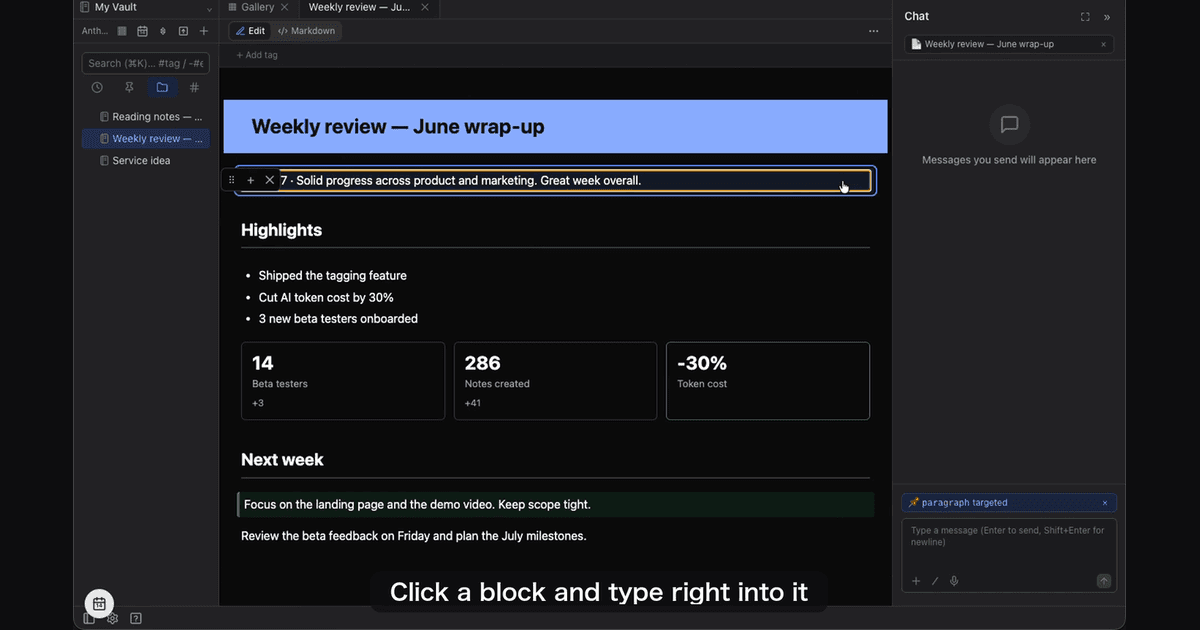1200x630 pixels.
Task: Click the Weekly review context chip in Chat
Action: tap(1008, 44)
